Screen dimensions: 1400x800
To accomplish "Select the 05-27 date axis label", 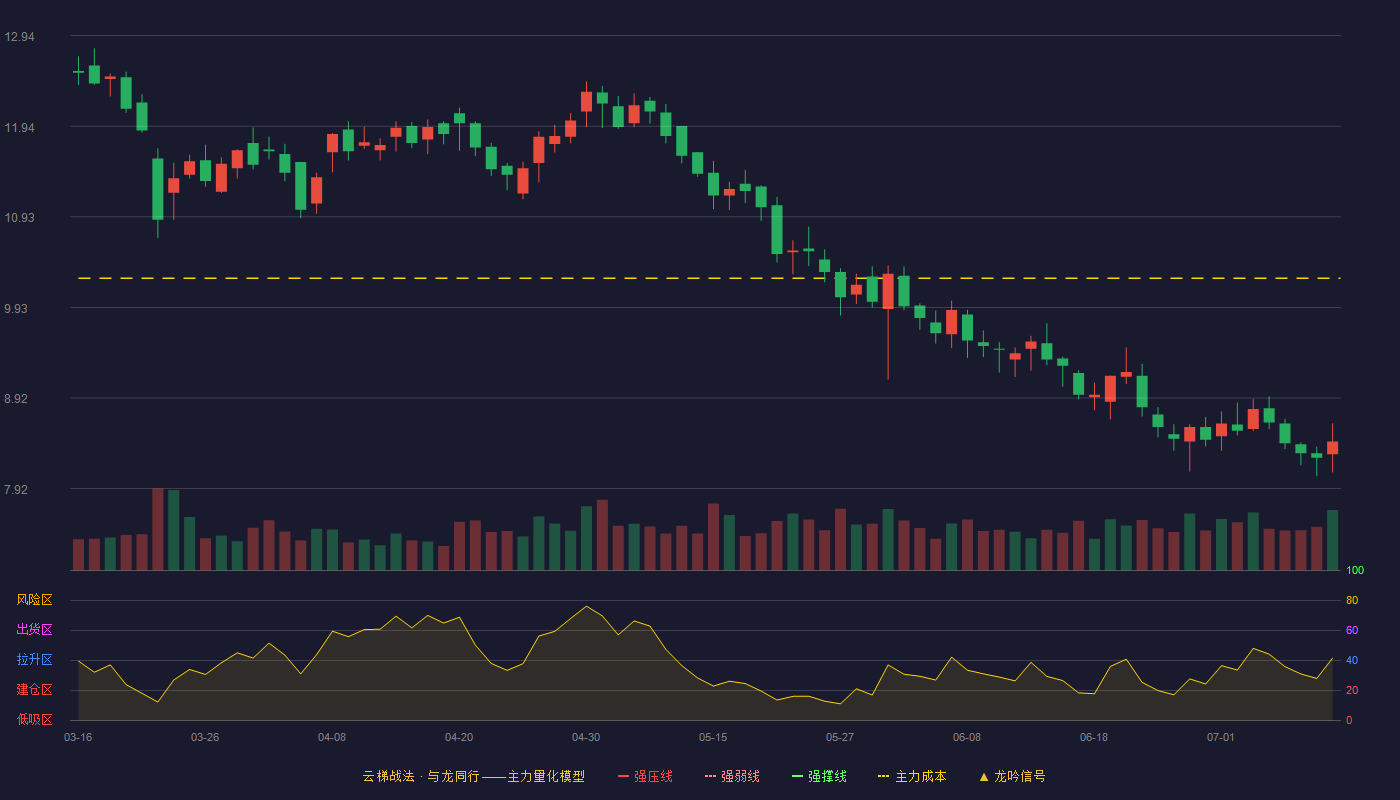I will (x=840, y=737).
